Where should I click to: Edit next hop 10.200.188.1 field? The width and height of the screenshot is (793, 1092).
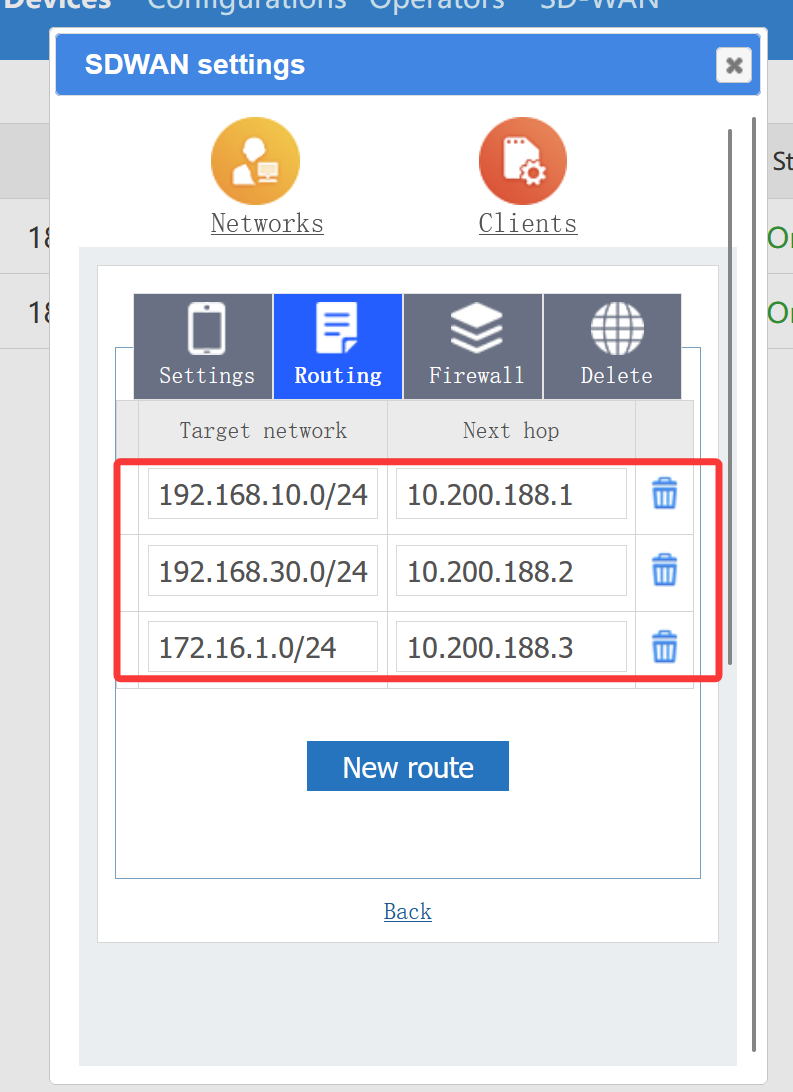coord(511,494)
